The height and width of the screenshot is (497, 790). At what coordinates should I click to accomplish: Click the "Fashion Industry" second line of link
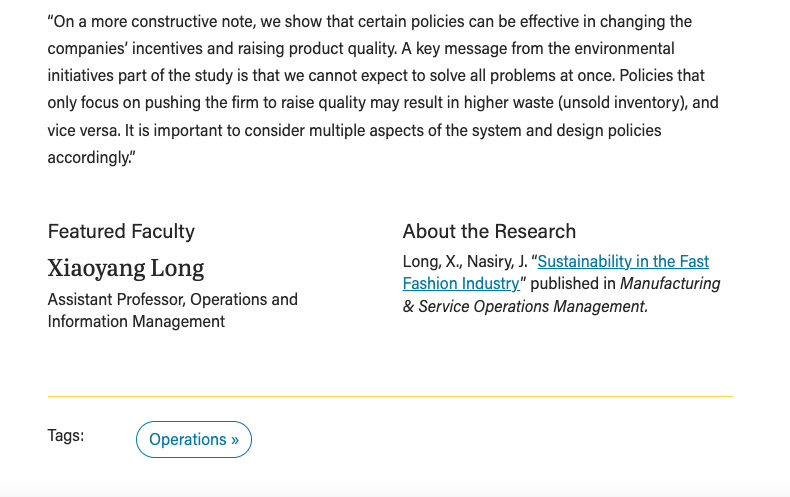click(461, 283)
